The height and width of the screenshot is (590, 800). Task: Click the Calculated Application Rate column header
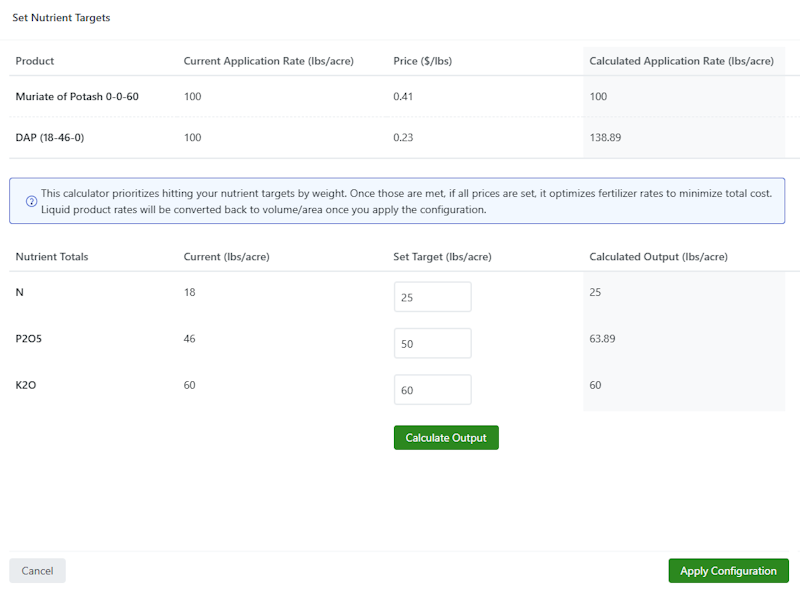[681, 61]
